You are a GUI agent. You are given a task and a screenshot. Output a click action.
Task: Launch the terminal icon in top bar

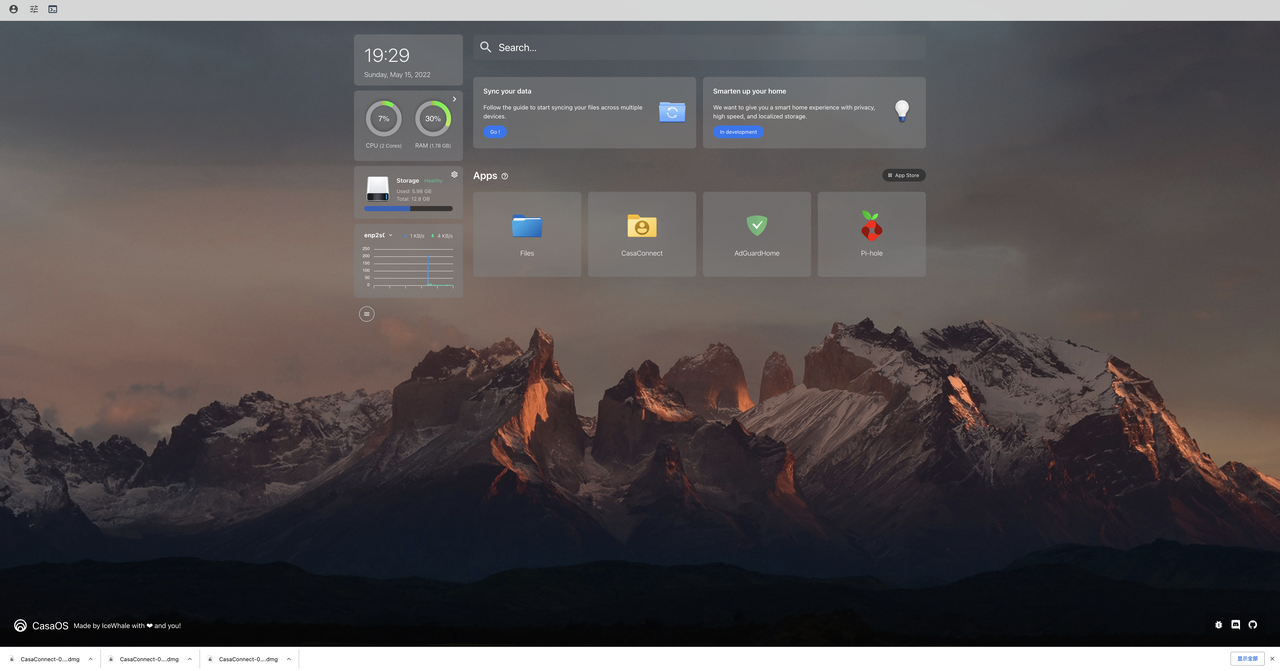point(53,9)
